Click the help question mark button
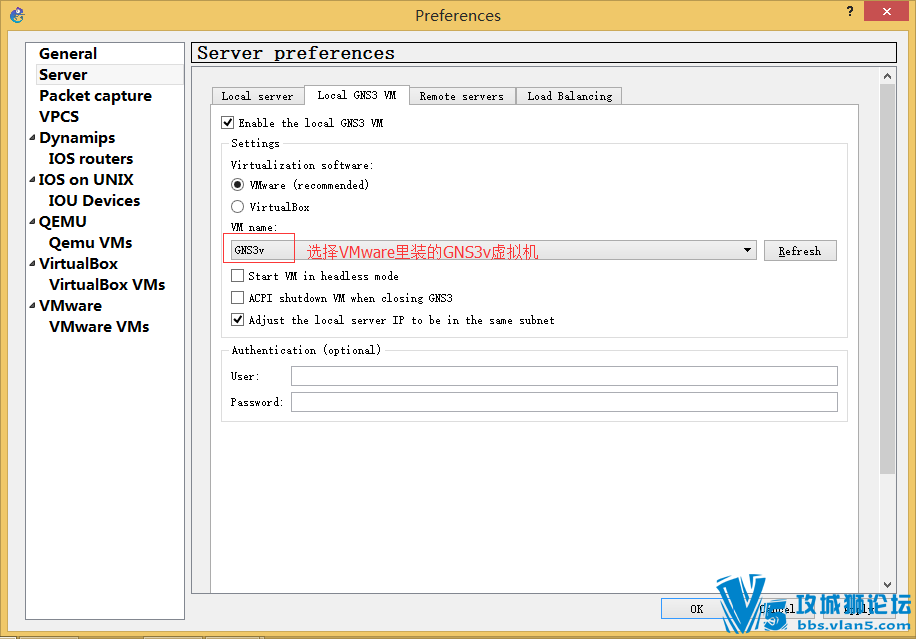Screen dimensions: 916x639 [x=849, y=11]
